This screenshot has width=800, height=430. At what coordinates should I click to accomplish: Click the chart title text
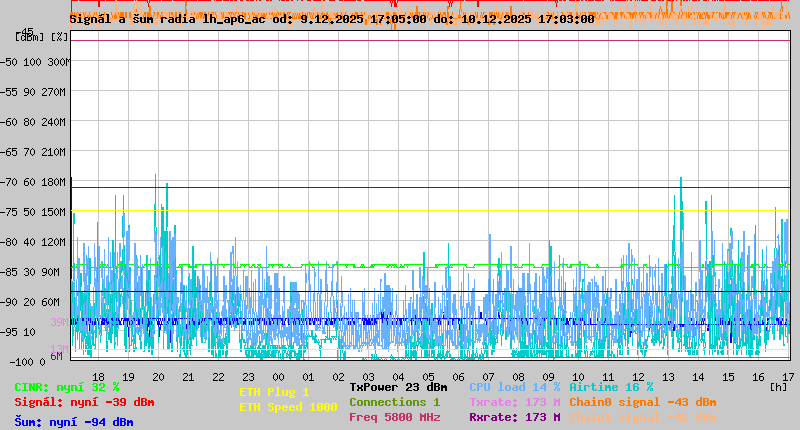click(331, 18)
